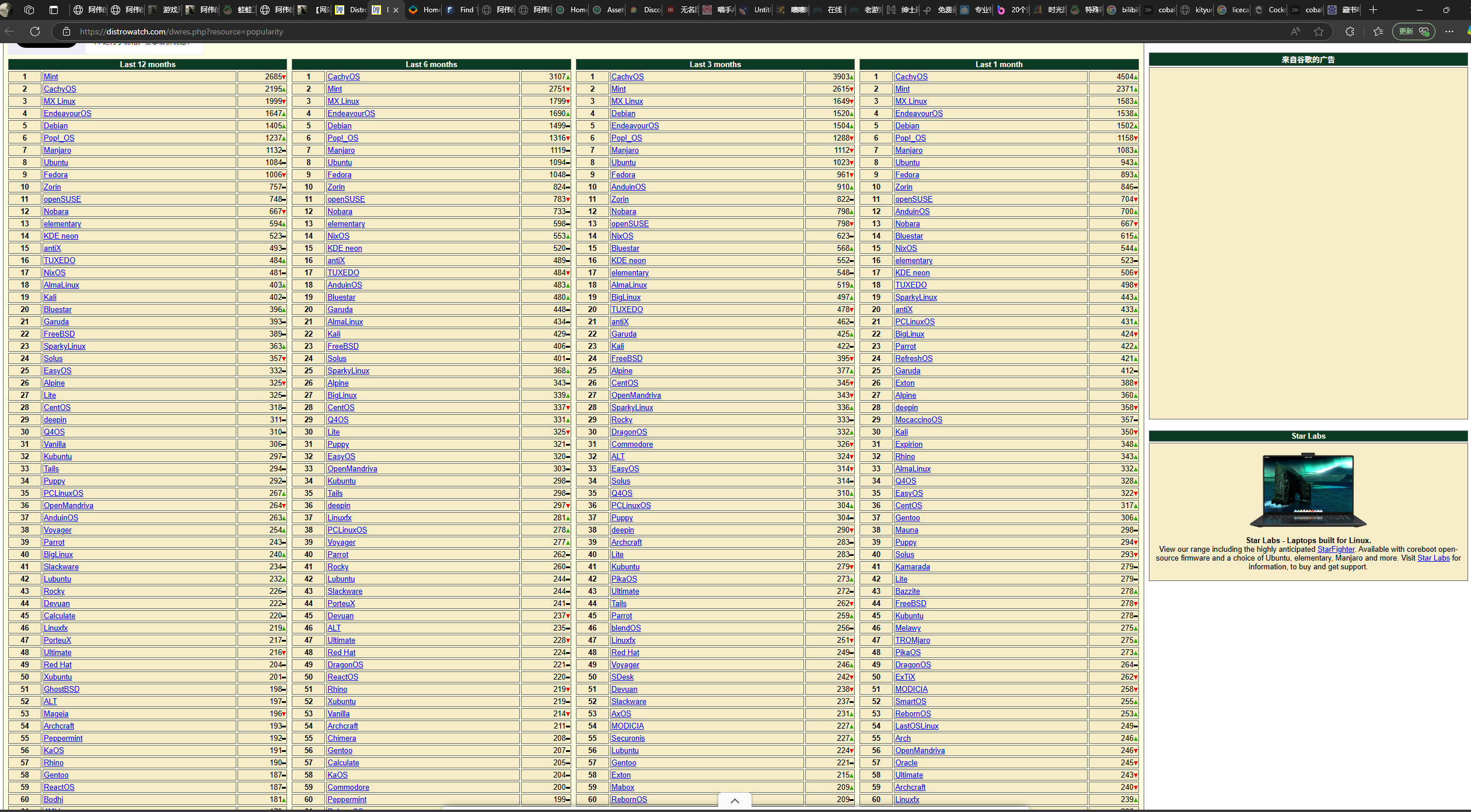1471x812 pixels.
Task: Open the Oracle link
Action: [906, 763]
